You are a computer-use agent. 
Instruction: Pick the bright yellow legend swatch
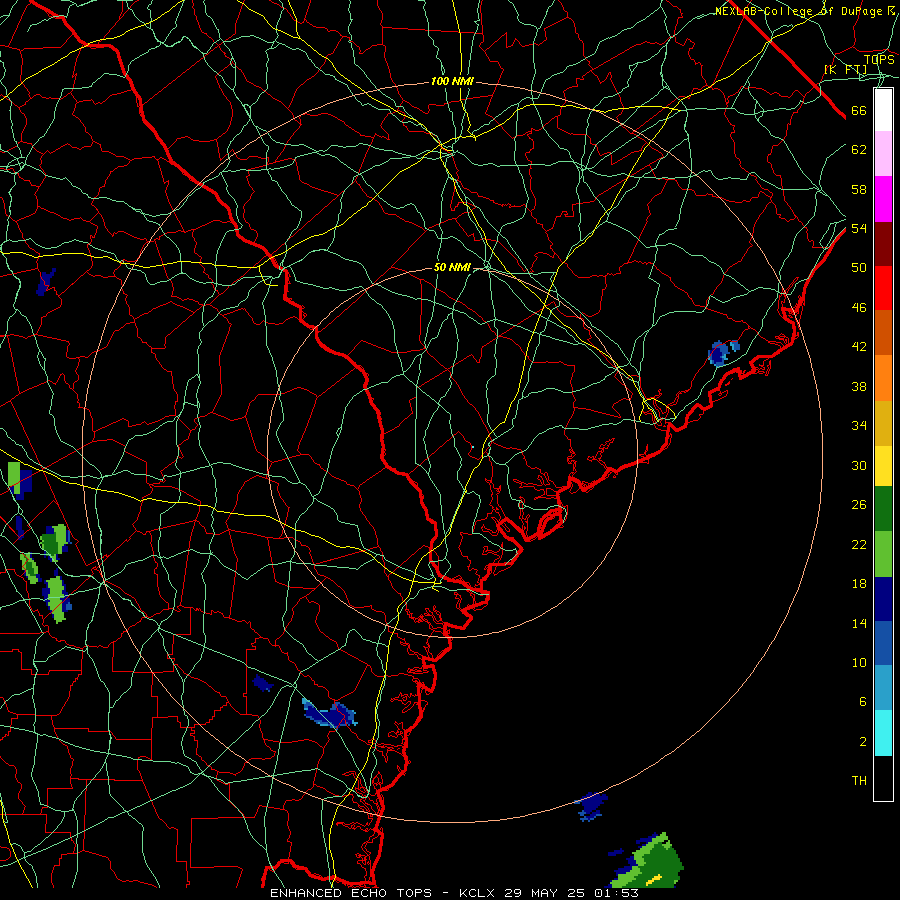[883, 466]
